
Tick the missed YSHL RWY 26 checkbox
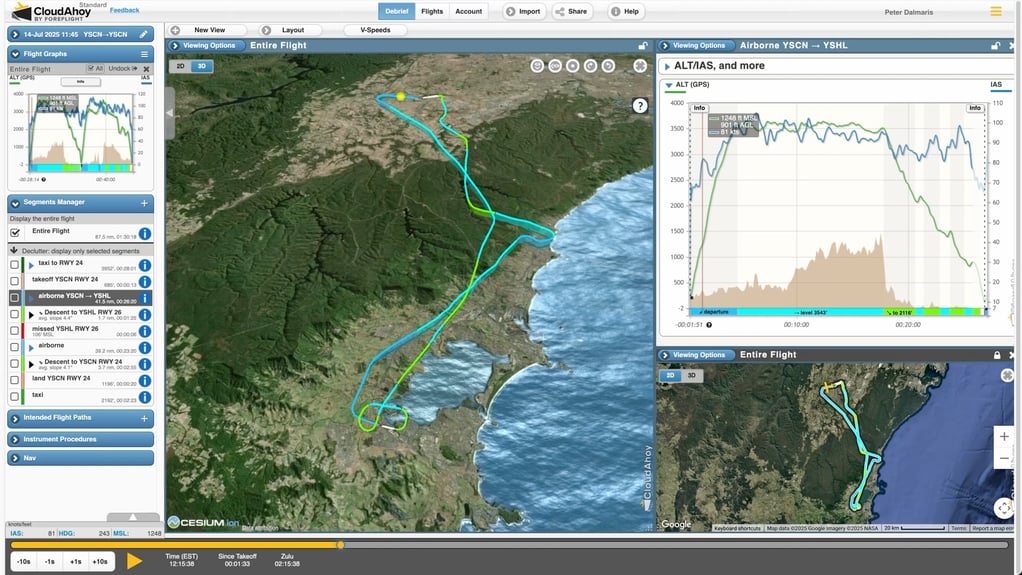coord(14,330)
